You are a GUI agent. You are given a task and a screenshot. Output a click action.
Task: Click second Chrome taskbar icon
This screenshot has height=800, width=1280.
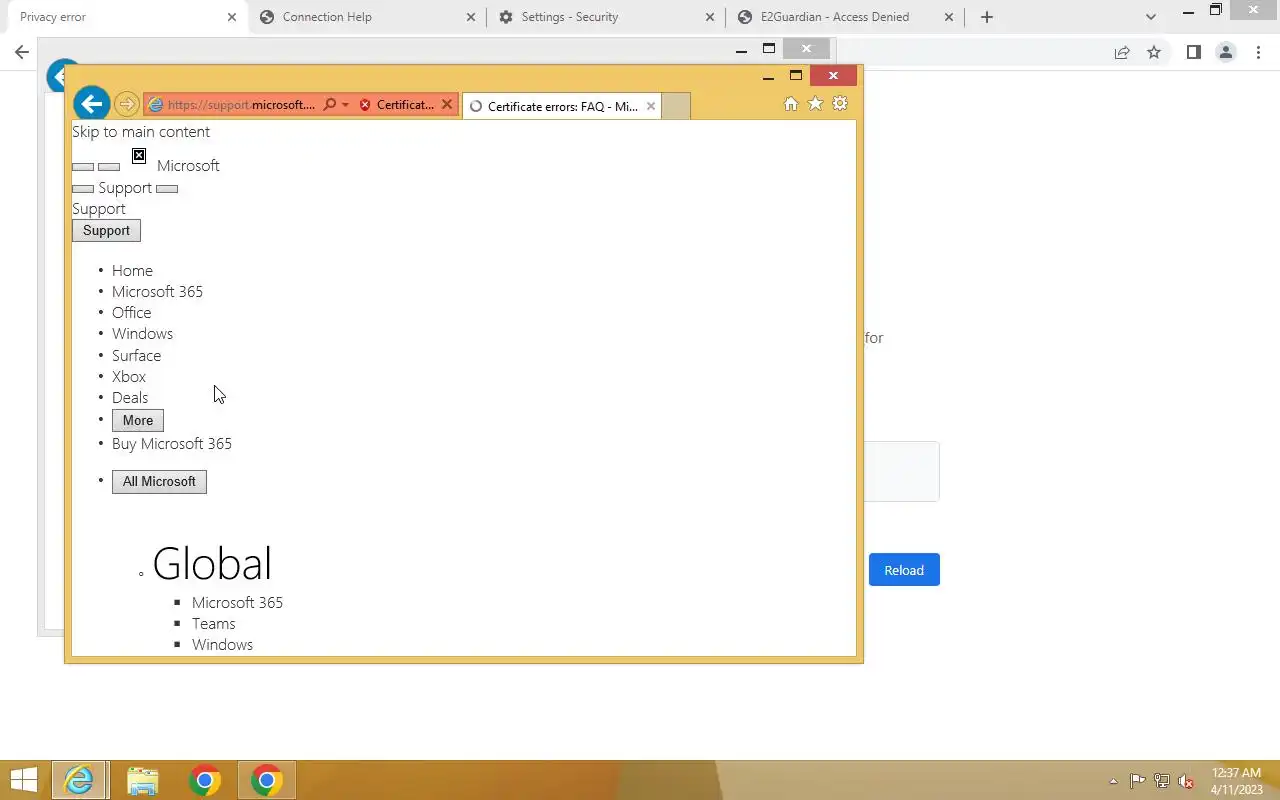coord(266,780)
